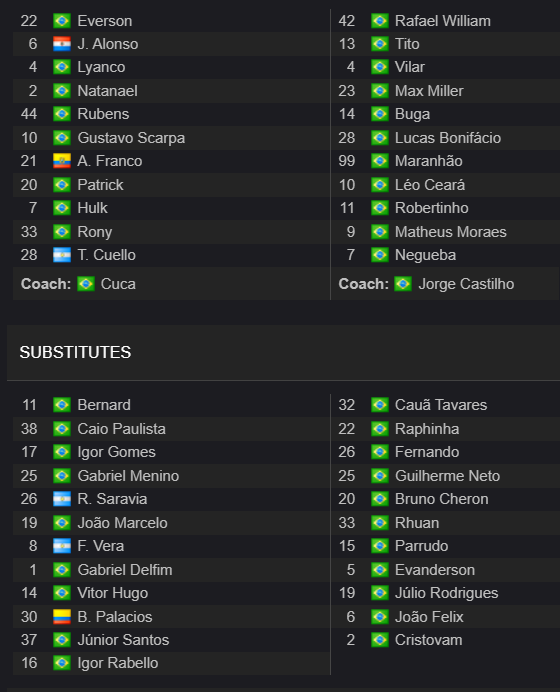This screenshot has width=560, height=692.
Task: Click the Brazil flag next to coach Cuca
Action: pos(86,284)
